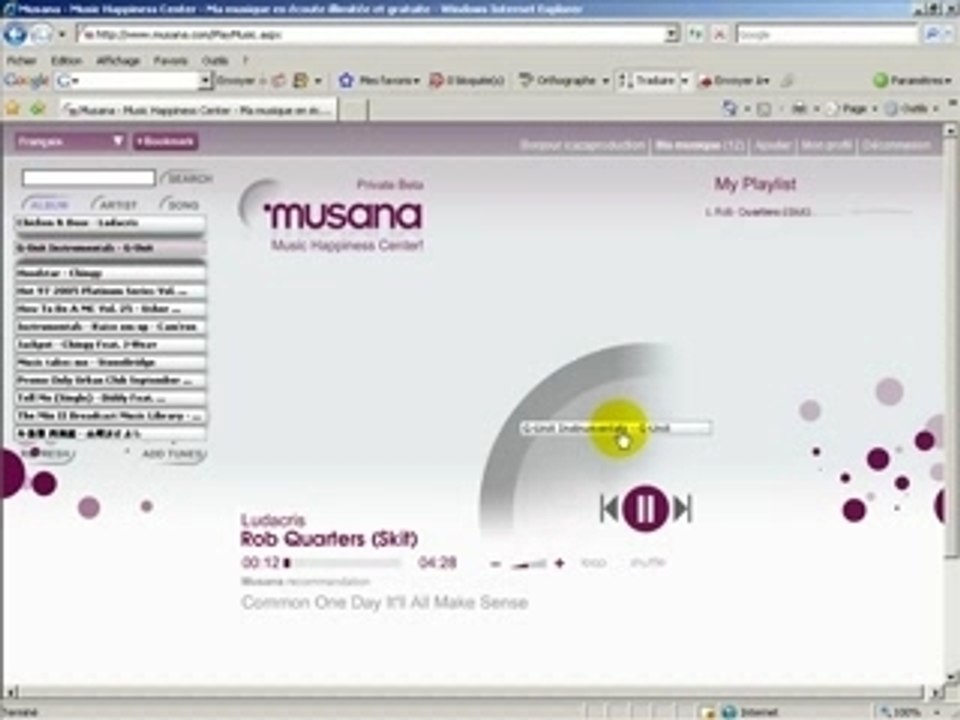The height and width of the screenshot is (720, 960).
Task: Click the SEARCH button
Action: tap(188, 178)
